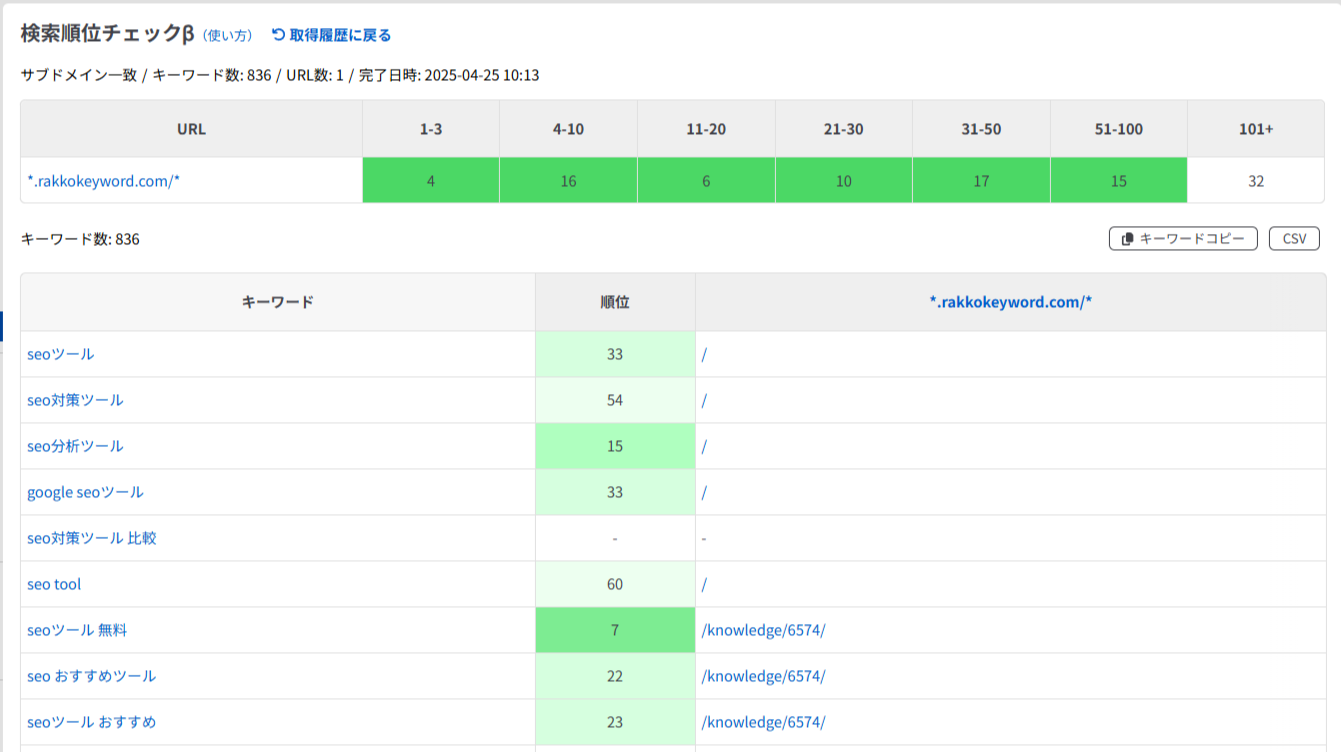1341x752 pixels.
Task: Open the seoツール keyword link
Action: pos(61,354)
